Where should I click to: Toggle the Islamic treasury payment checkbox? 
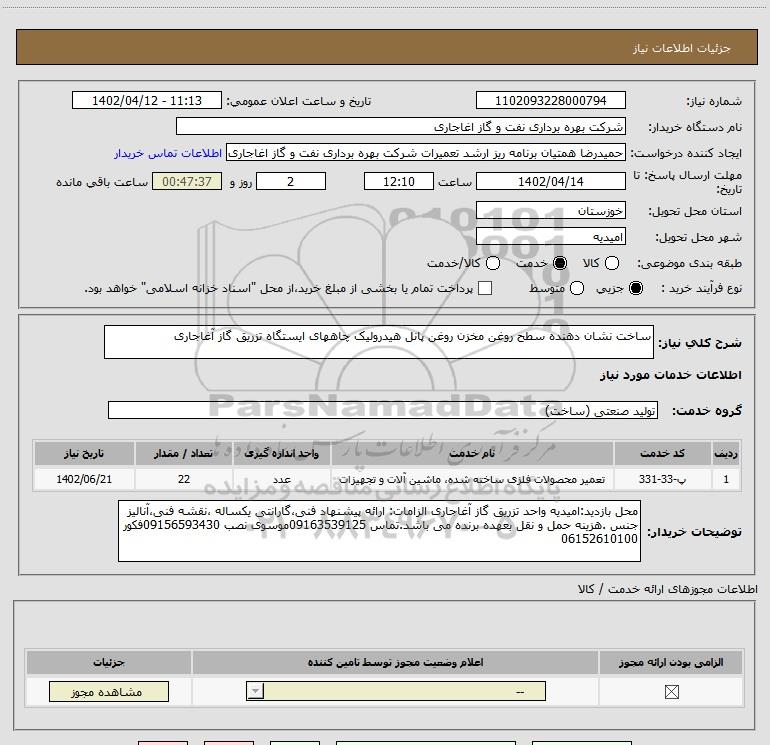click(x=485, y=288)
